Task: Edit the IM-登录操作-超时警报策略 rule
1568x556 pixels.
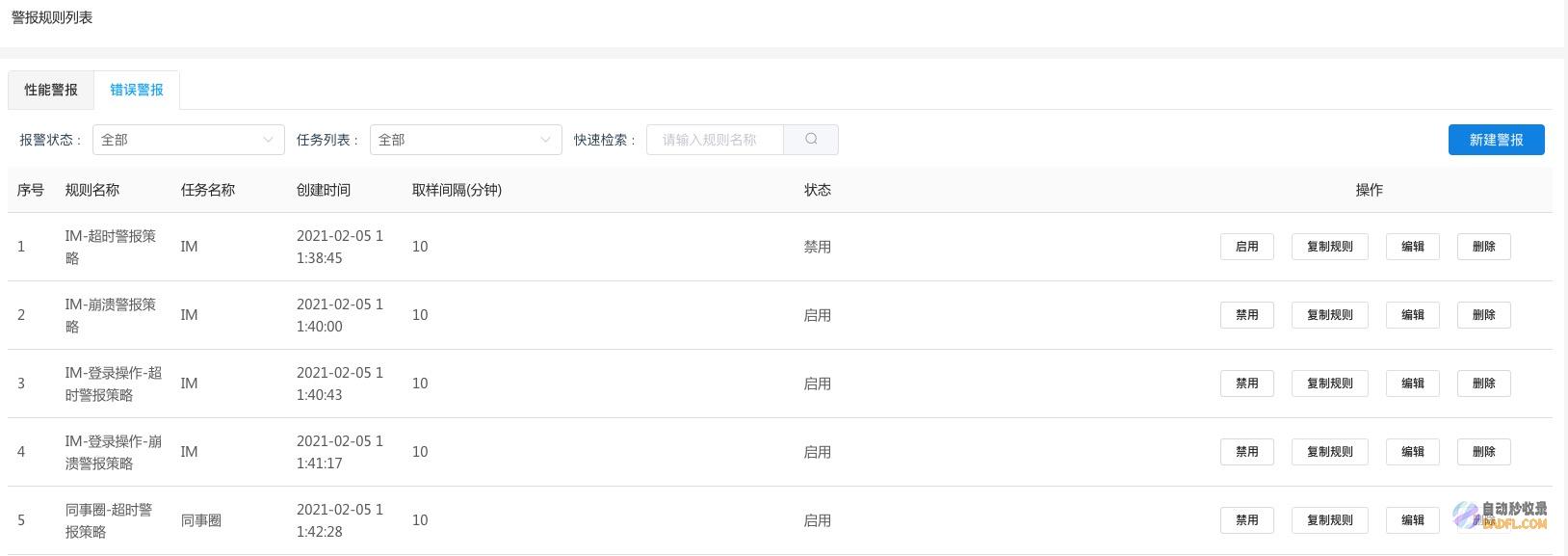Action: point(1412,384)
